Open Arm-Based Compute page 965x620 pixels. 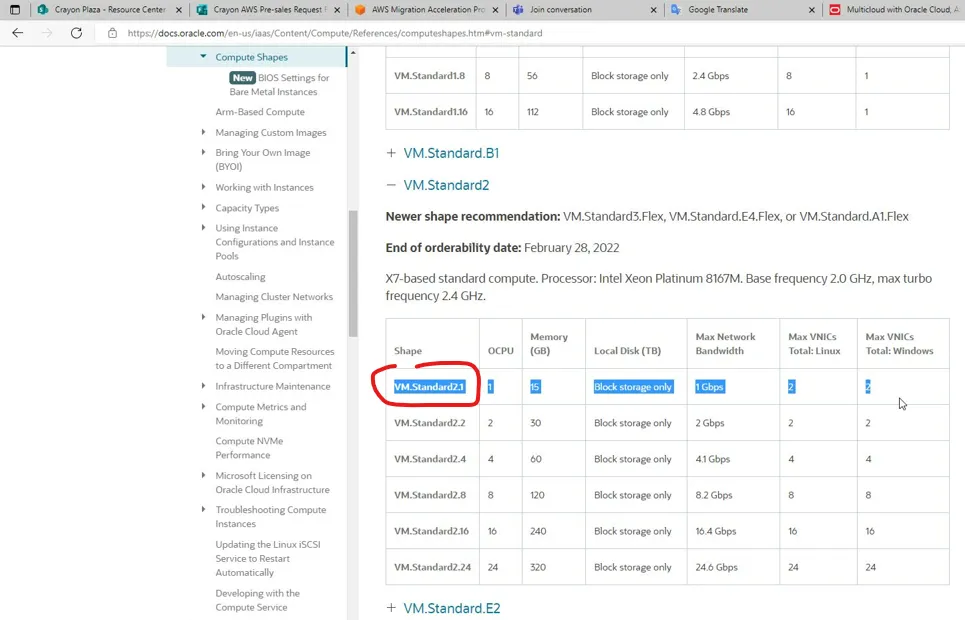point(260,111)
